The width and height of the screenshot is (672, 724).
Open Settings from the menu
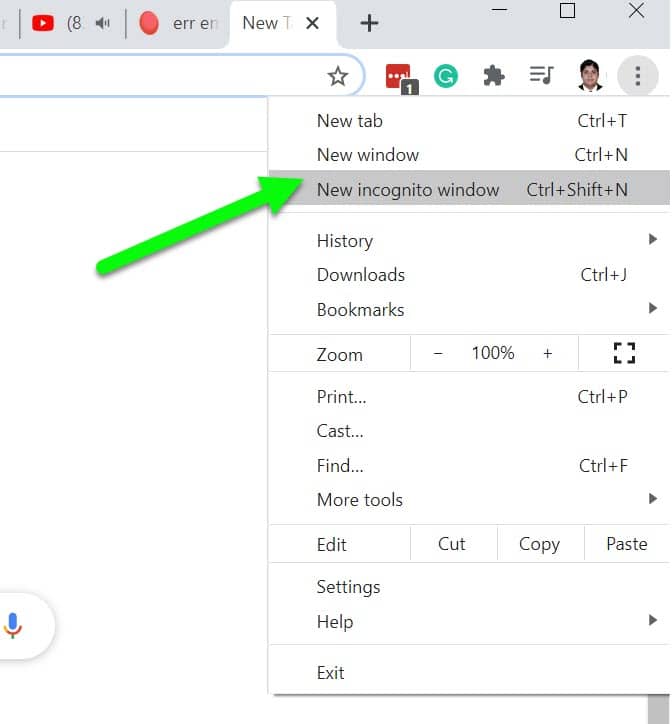469,587
